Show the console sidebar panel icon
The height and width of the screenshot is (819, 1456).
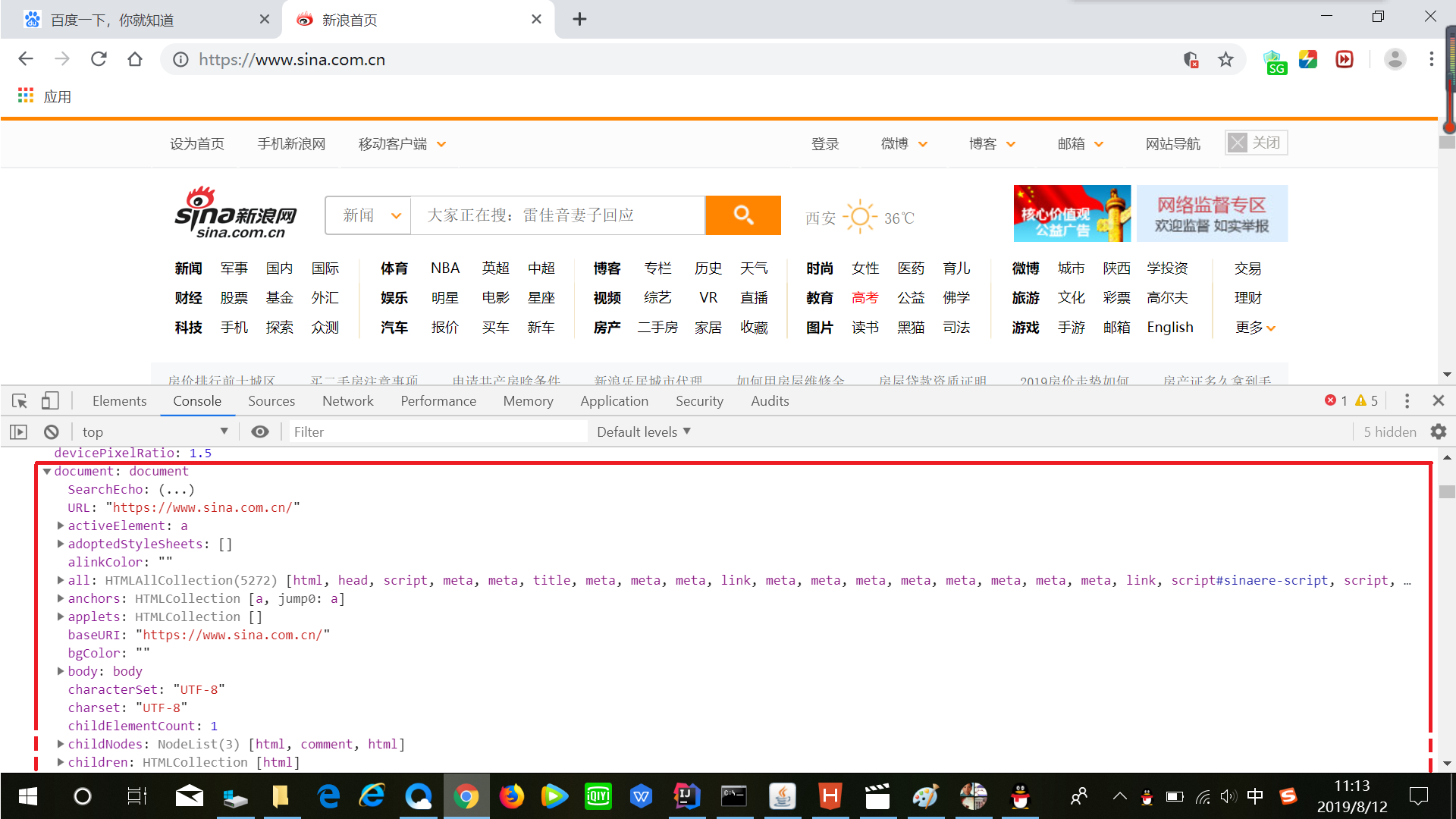tap(18, 432)
